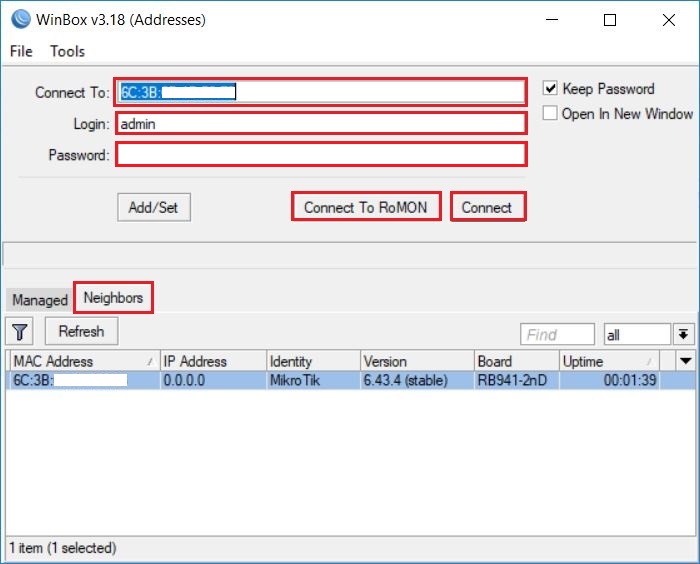The width and height of the screenshot is (700, 564).
Task: Click the Connect To RoMON button
Action: point(366,207)
